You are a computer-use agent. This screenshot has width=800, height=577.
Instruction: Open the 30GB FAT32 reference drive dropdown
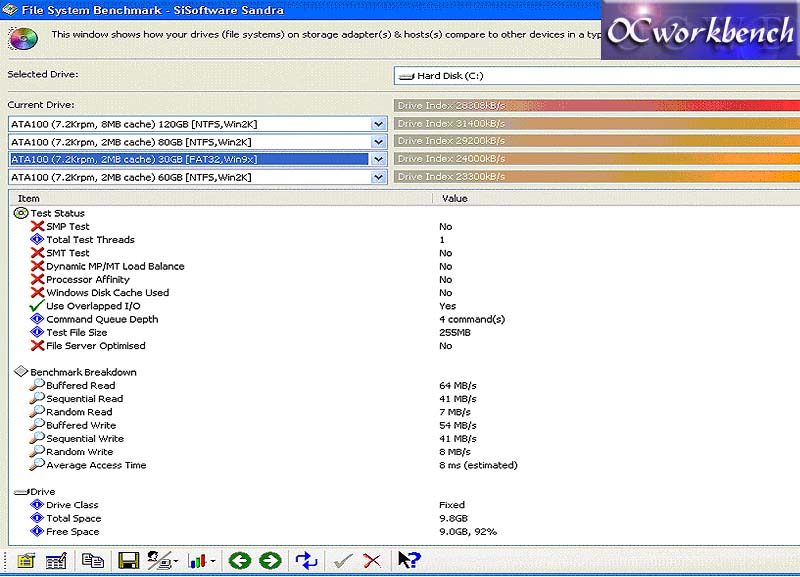(378, 159)
